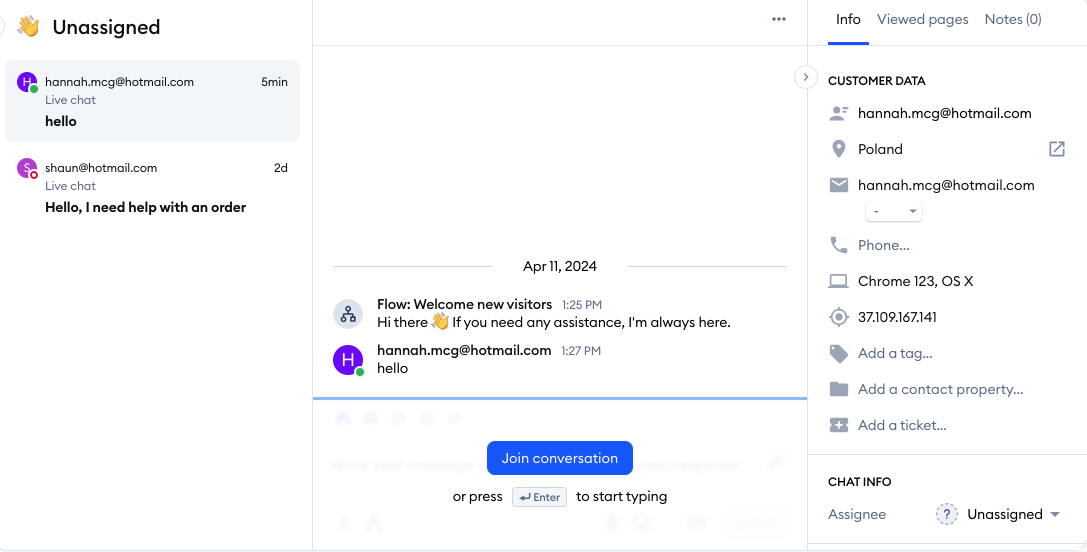Screen dimensions: 1087x552
Task: Switch to the Viewed pages tab
Action: [x=922, y=19]
